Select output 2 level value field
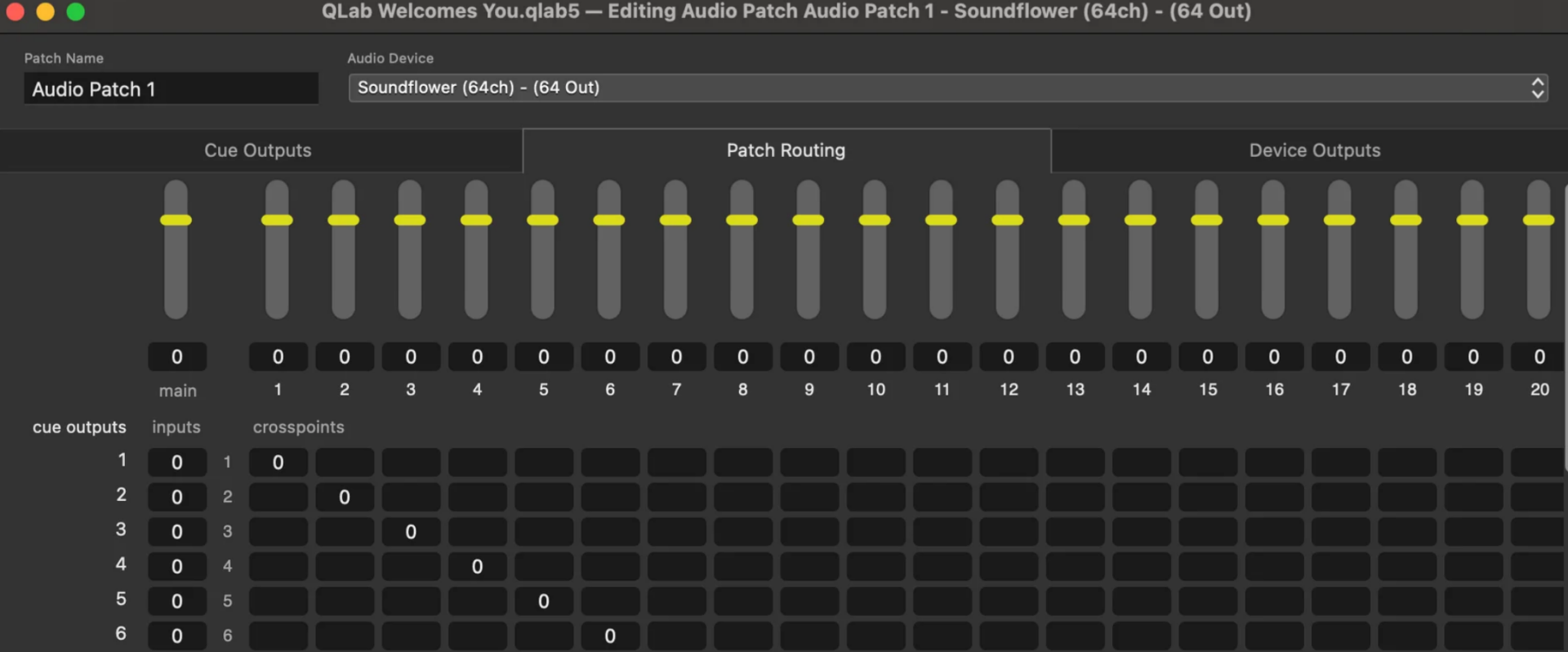This screenshot has width=1568, height=652. pos(345,357)
